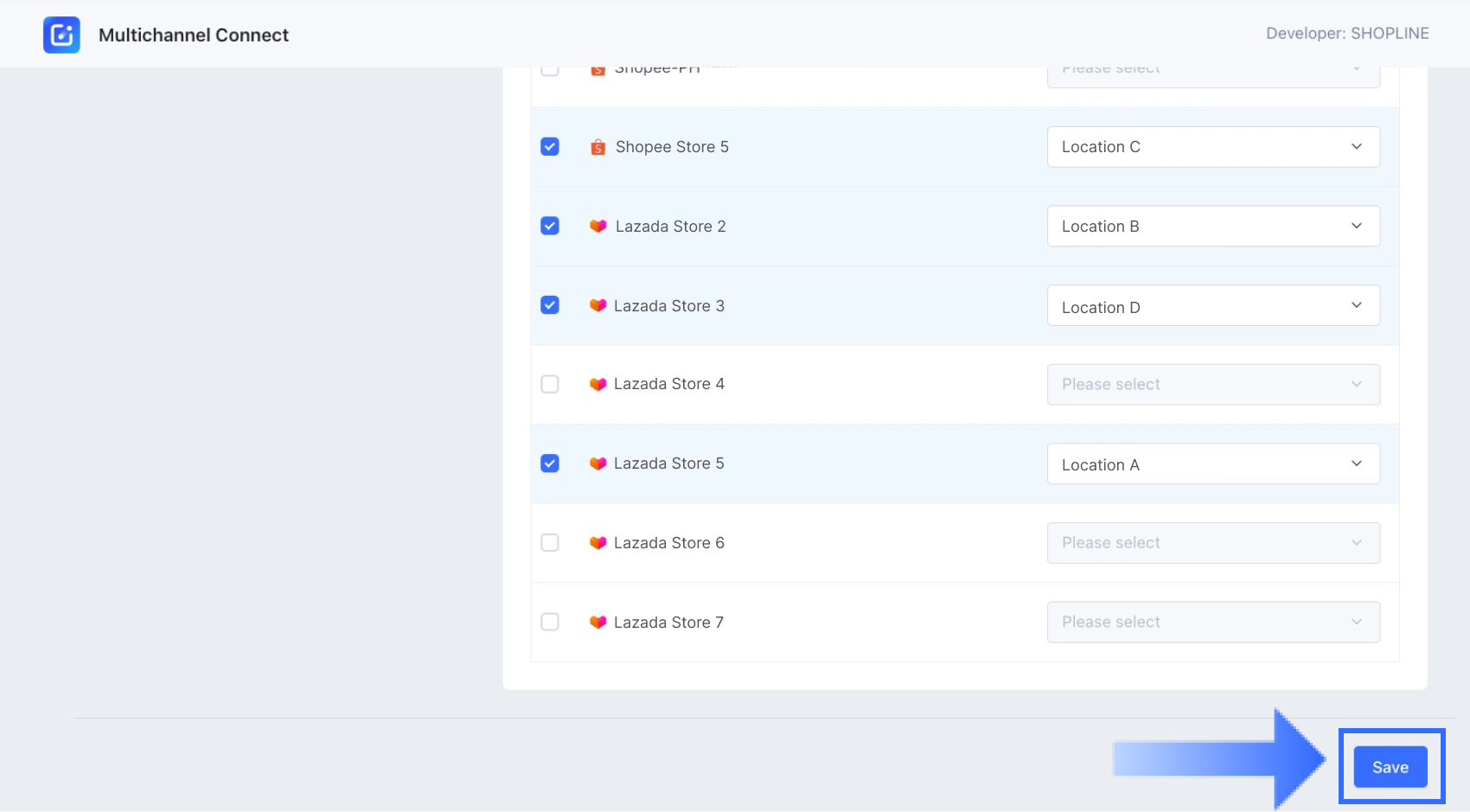The width and height of the screenshot is (1470, 812).
Task: Click the Lazada heart icon for Store 2
Action: pyautogui.click(x=598, y=227)
